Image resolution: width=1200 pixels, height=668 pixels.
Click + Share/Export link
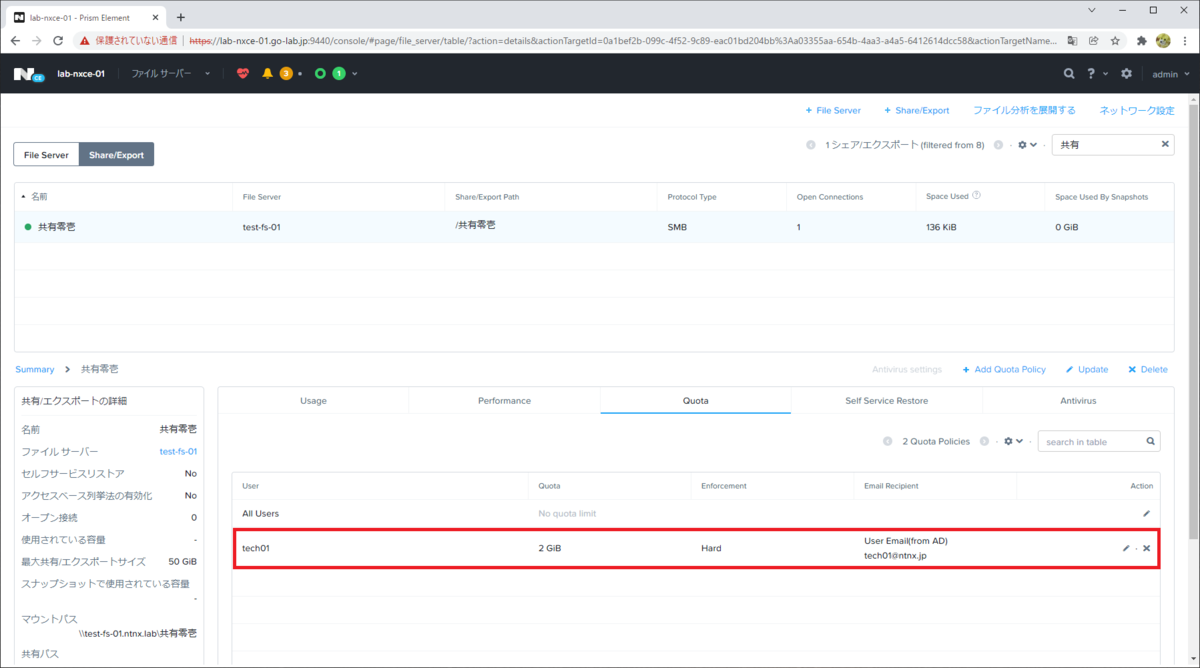point(917,110)
